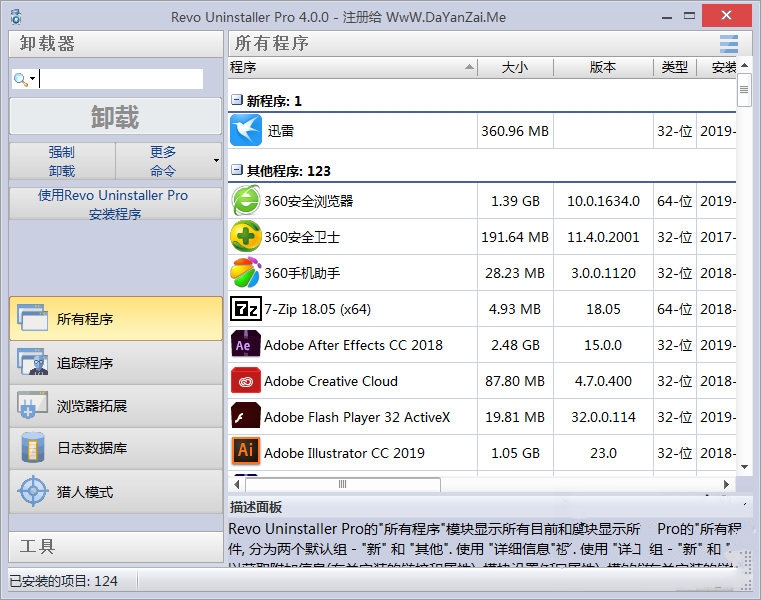Click the horizontal scrollbar left arrow

click(236, 484)
